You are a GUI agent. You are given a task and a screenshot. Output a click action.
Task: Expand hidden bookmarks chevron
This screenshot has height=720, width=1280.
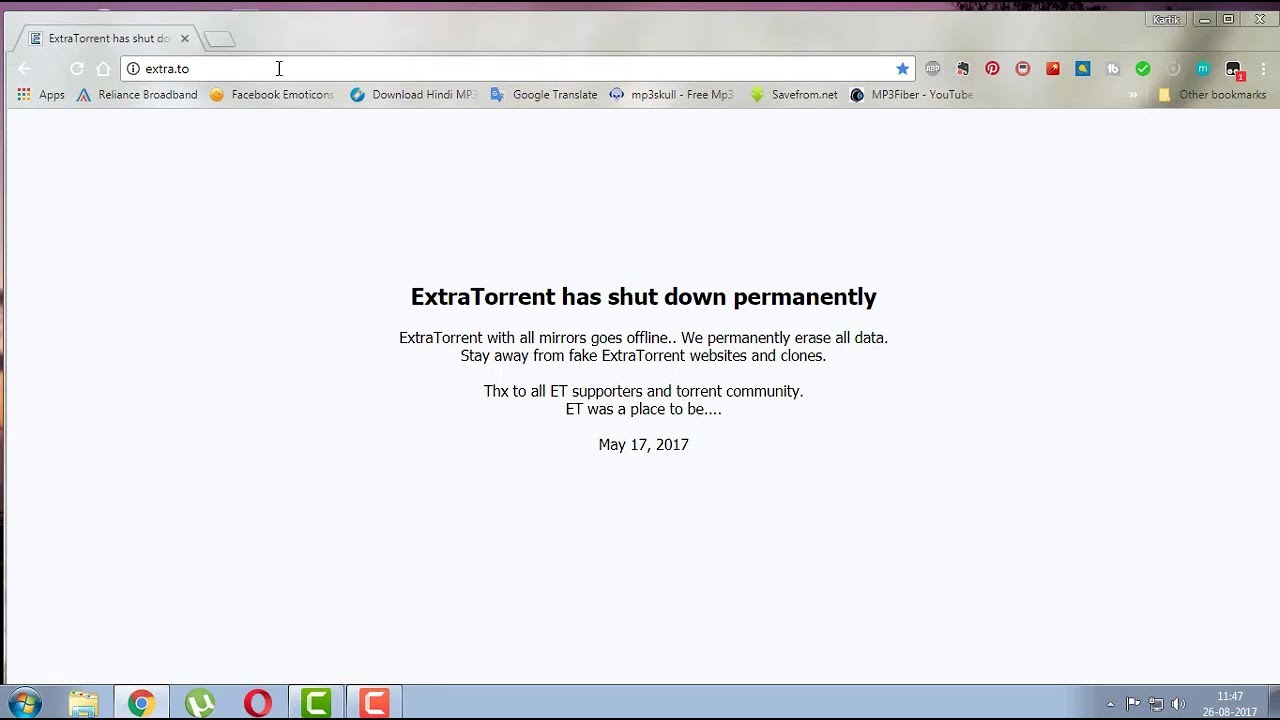1133,95
